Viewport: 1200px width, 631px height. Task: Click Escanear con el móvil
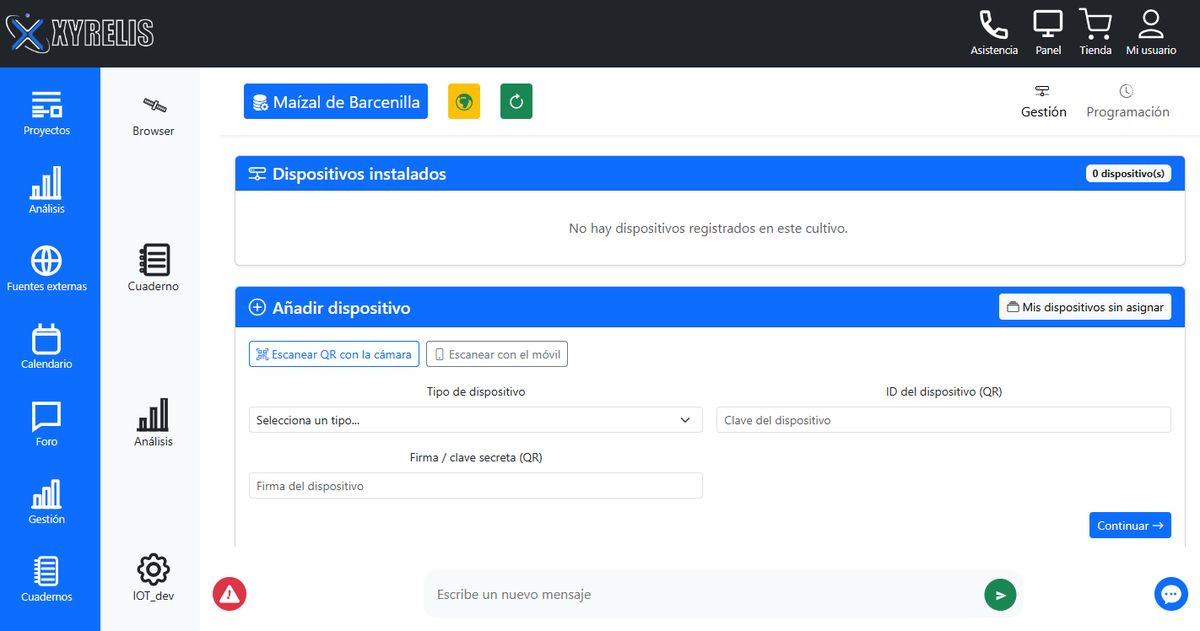[497, 354]
